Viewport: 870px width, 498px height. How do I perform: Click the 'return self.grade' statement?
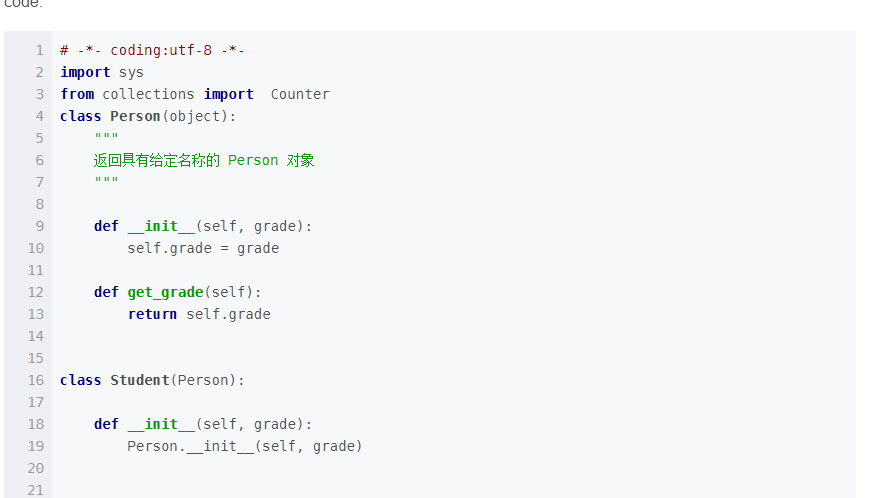coord(199,314)
